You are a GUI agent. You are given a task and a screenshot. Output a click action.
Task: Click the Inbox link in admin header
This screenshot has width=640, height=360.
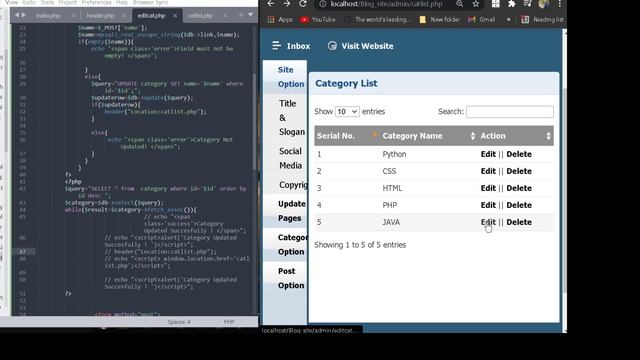click(291, 46)
